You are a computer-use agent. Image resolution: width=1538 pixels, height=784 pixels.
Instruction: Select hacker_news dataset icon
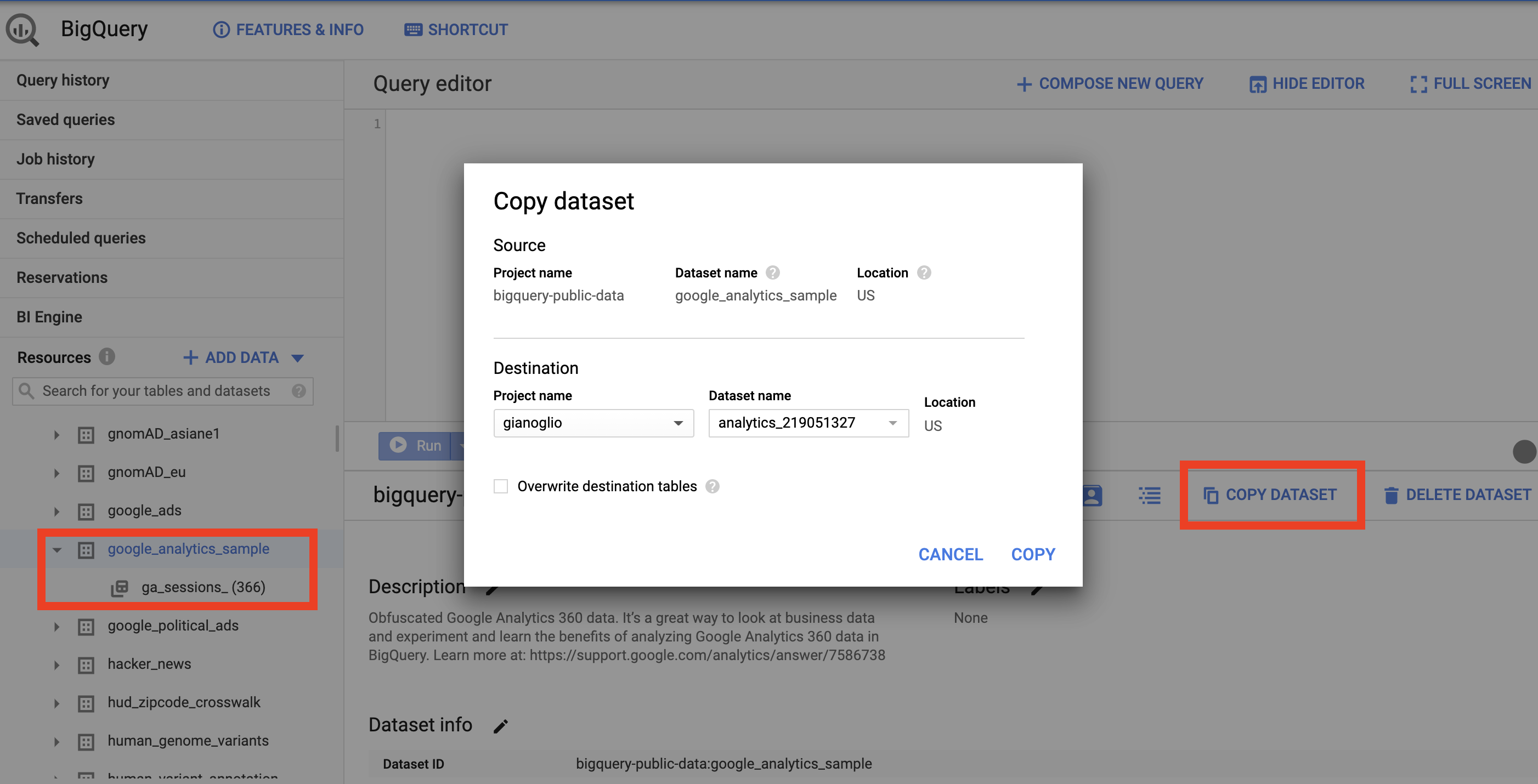(86, 664)
